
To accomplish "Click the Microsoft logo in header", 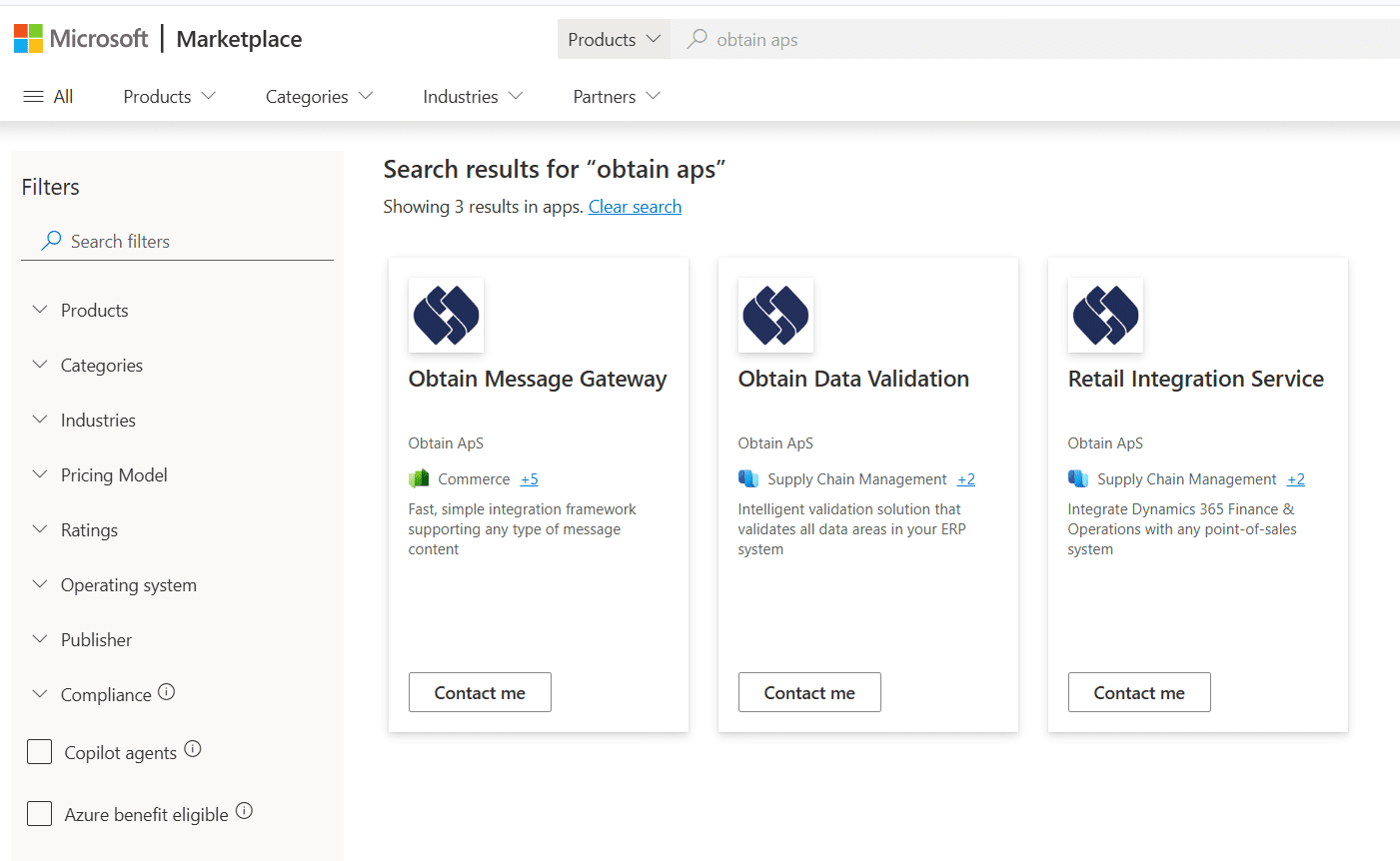I will (x=81, y=39).
